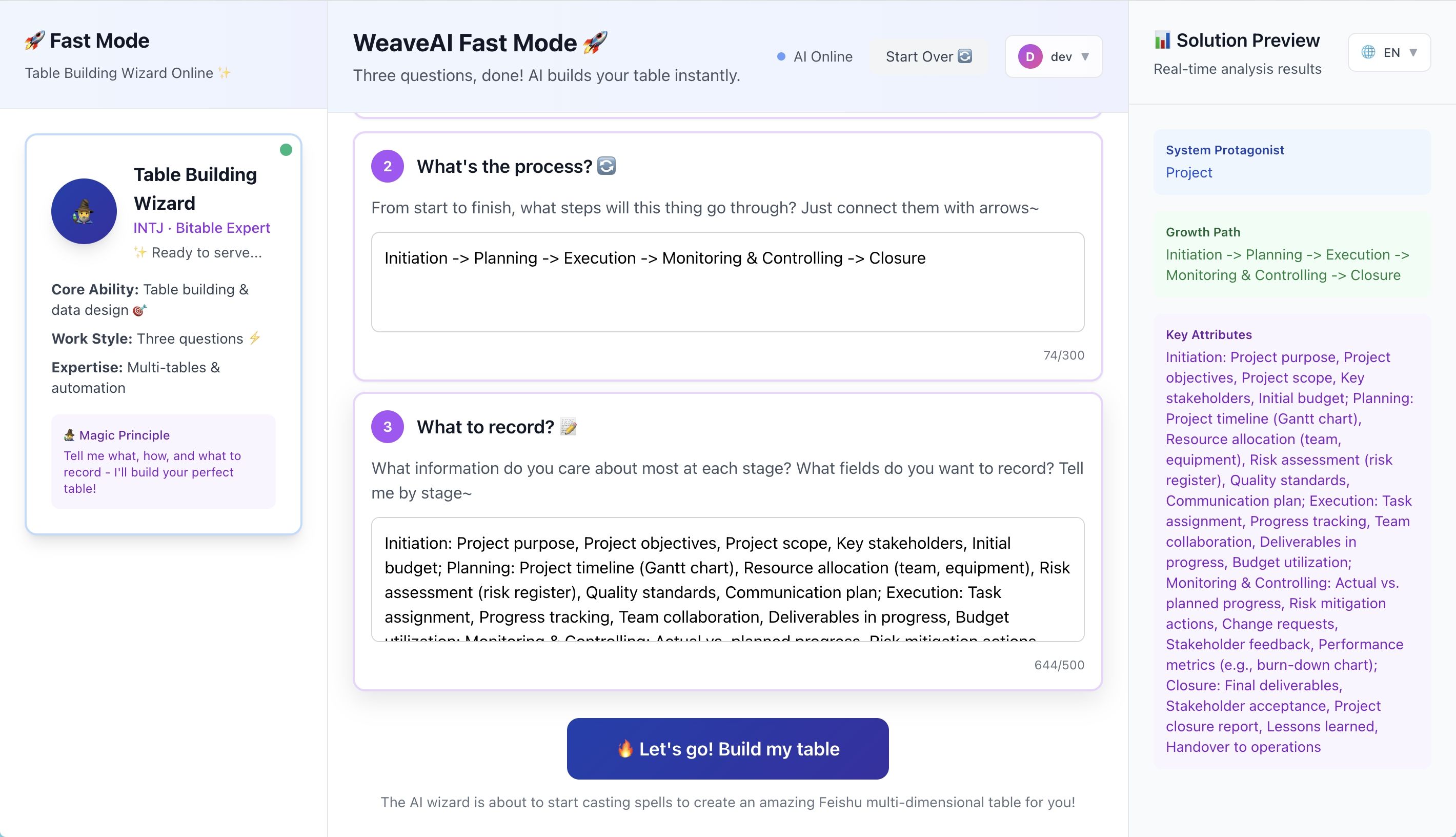The image size is (1456, 837).
Task: Click the wizard avatar icon
Action: [84, 211]
